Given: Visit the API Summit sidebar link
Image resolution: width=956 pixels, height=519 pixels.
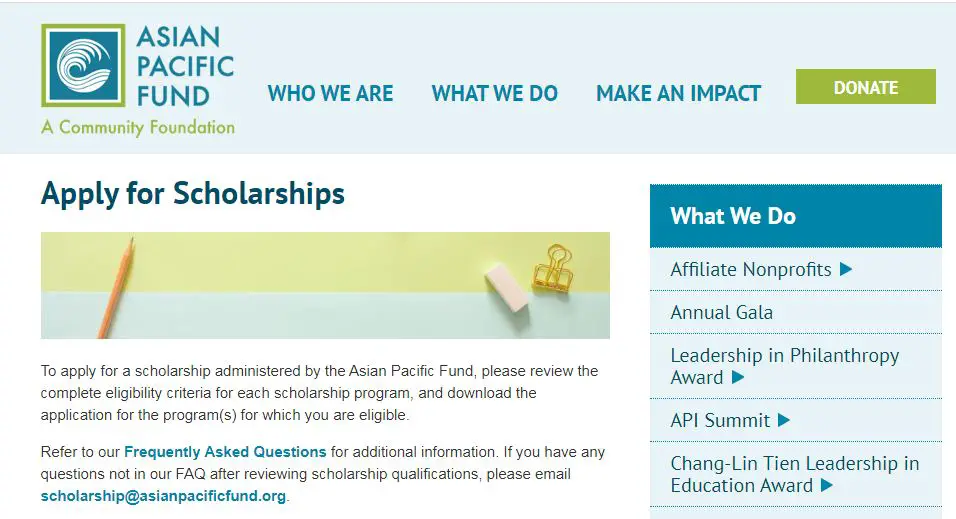Looking at the screenshot, I should pyautogui.click(x=720, y=420).
